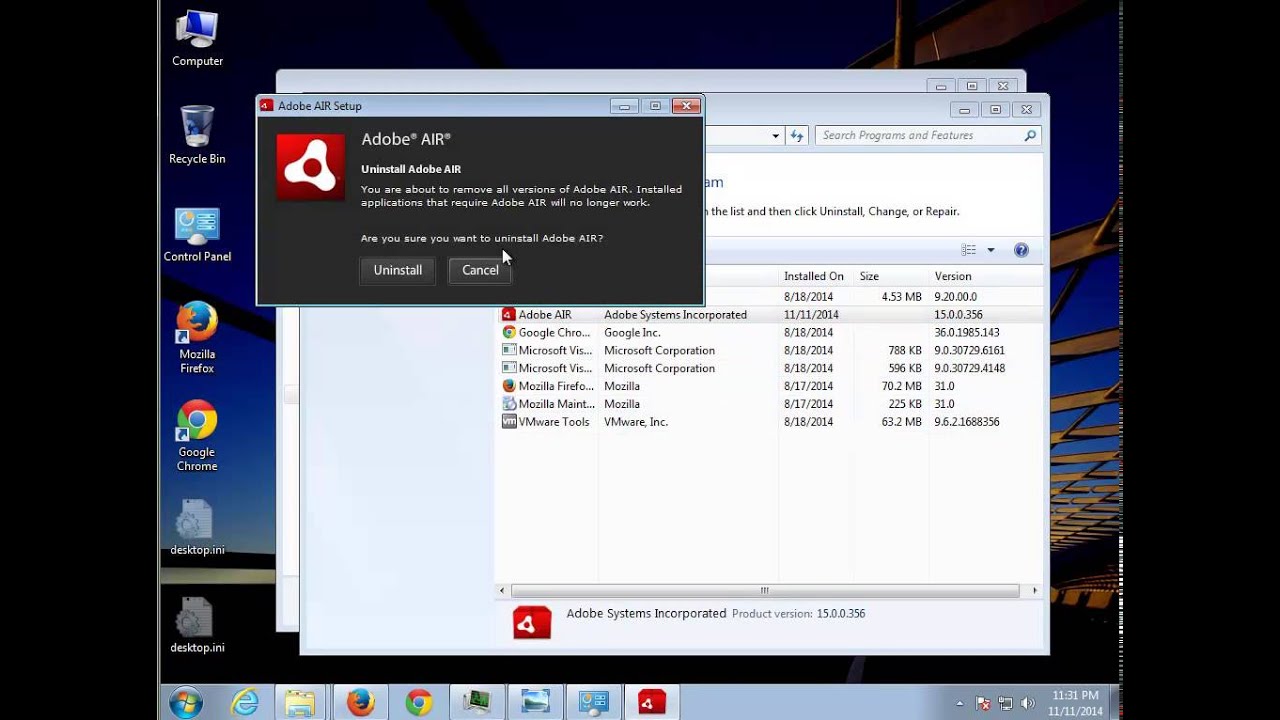Image resolution: width=1280 pixels, height=720 pixels.
Task: Click Adobe Systems Incorporated publisher cell
Action: (x=675, y=315)
